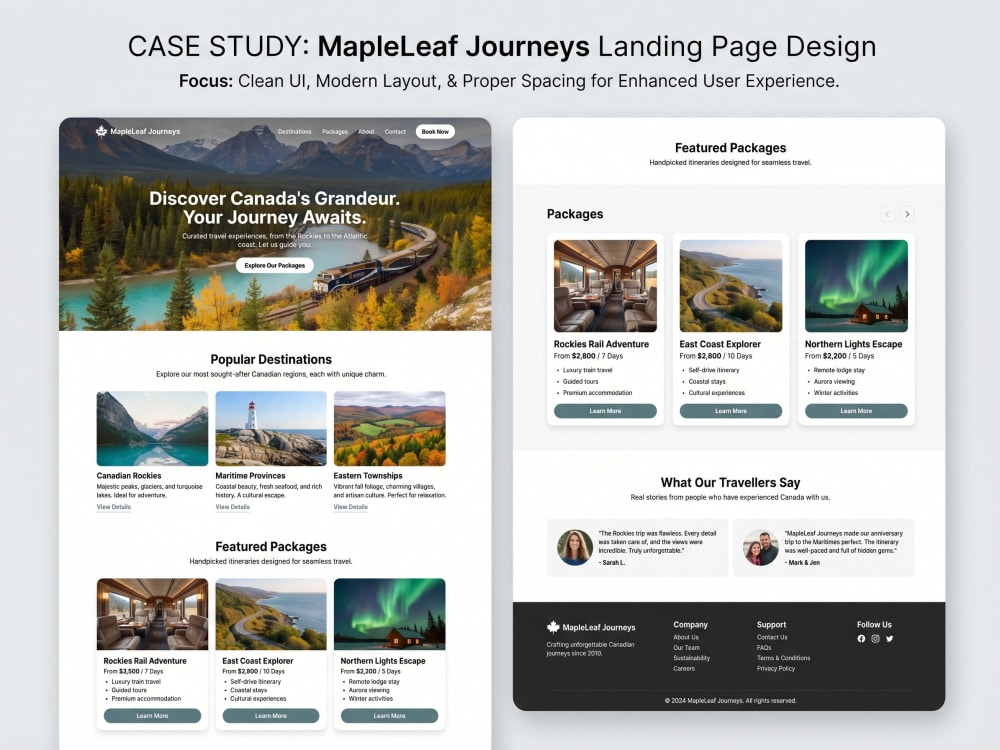The height and width of the screenshot is (750, 1000).
Task: Open the Our Team footer link
Action: point(686,647)
